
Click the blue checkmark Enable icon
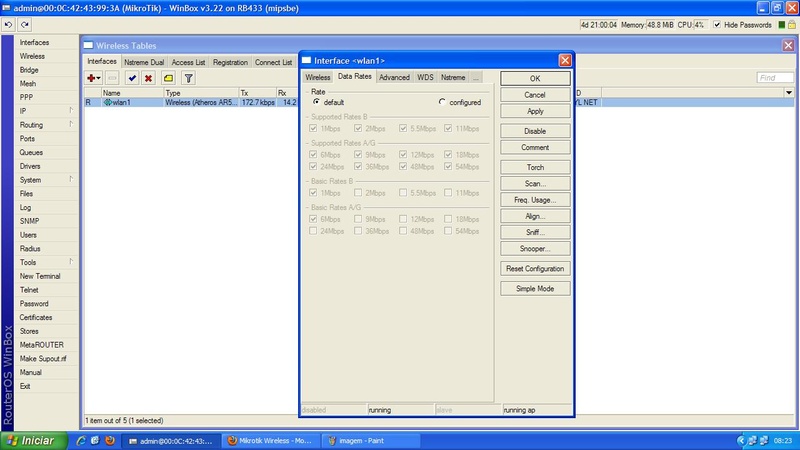pos(132,78)
